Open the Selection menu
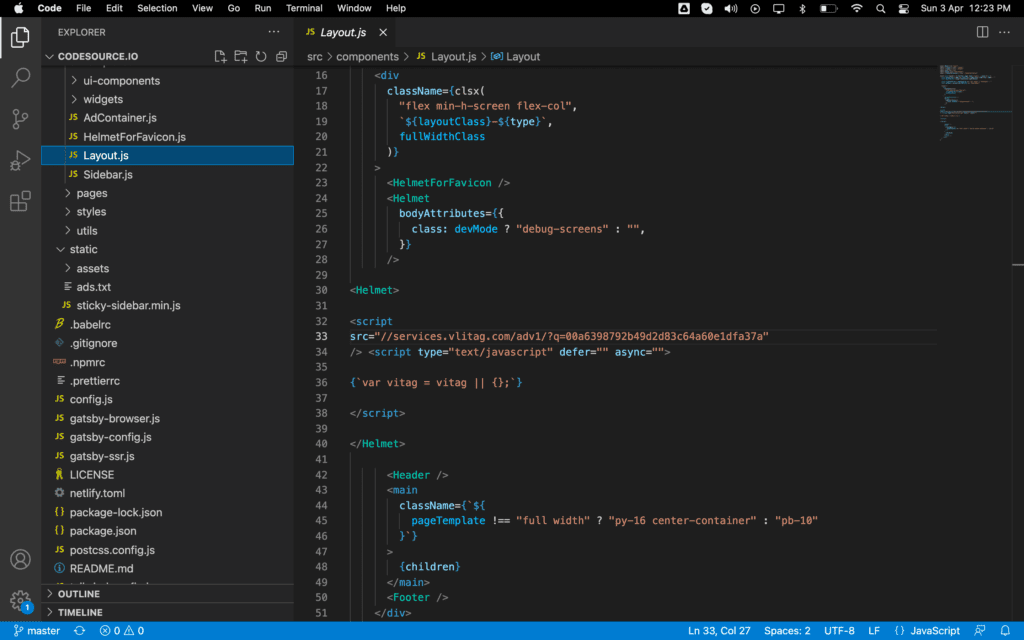Image resolution: width=1024 pixels, height=640 pixels. (x=157, y=8)
